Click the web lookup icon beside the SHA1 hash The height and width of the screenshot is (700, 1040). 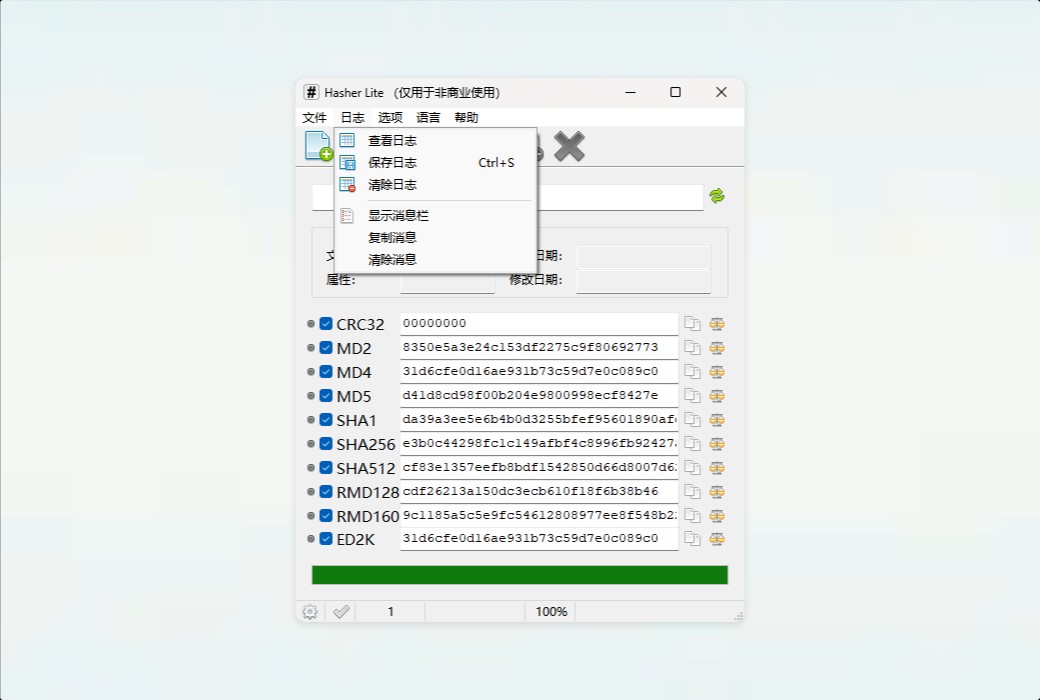point(717,419)
